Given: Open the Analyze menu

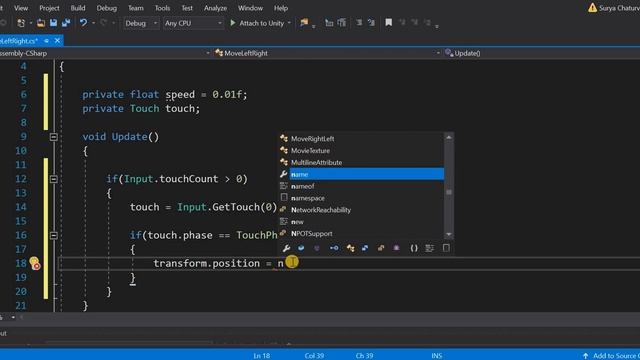Looking at the screenshot, I should (216, 8).
